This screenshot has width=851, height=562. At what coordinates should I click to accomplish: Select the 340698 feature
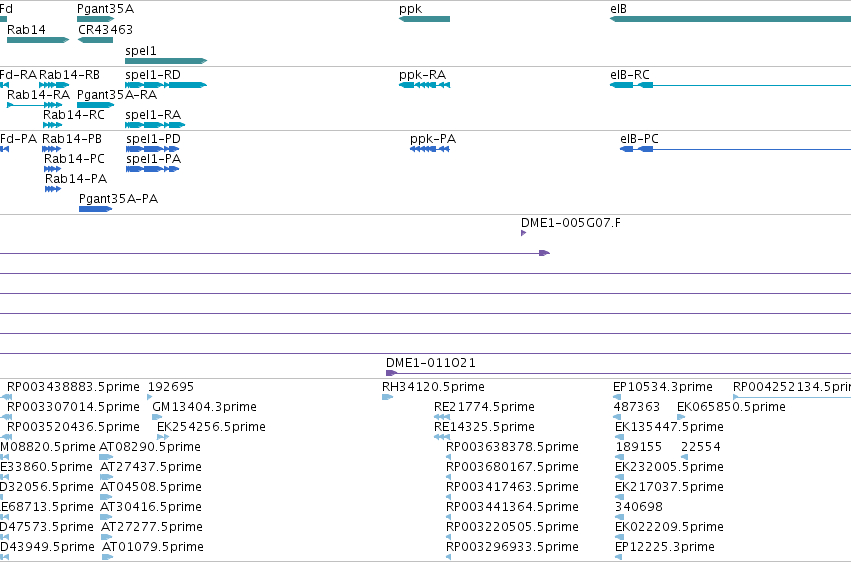[x=619, y=516]
